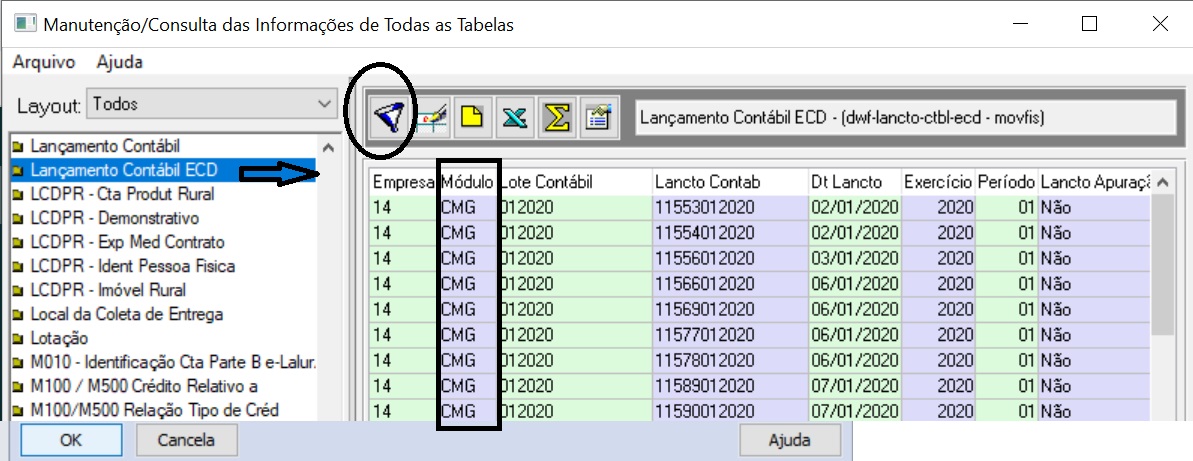Select LCDPR - Ident Pessoa Fisica item
This screenshot has width=1193, height=461.
coord(132,266)
